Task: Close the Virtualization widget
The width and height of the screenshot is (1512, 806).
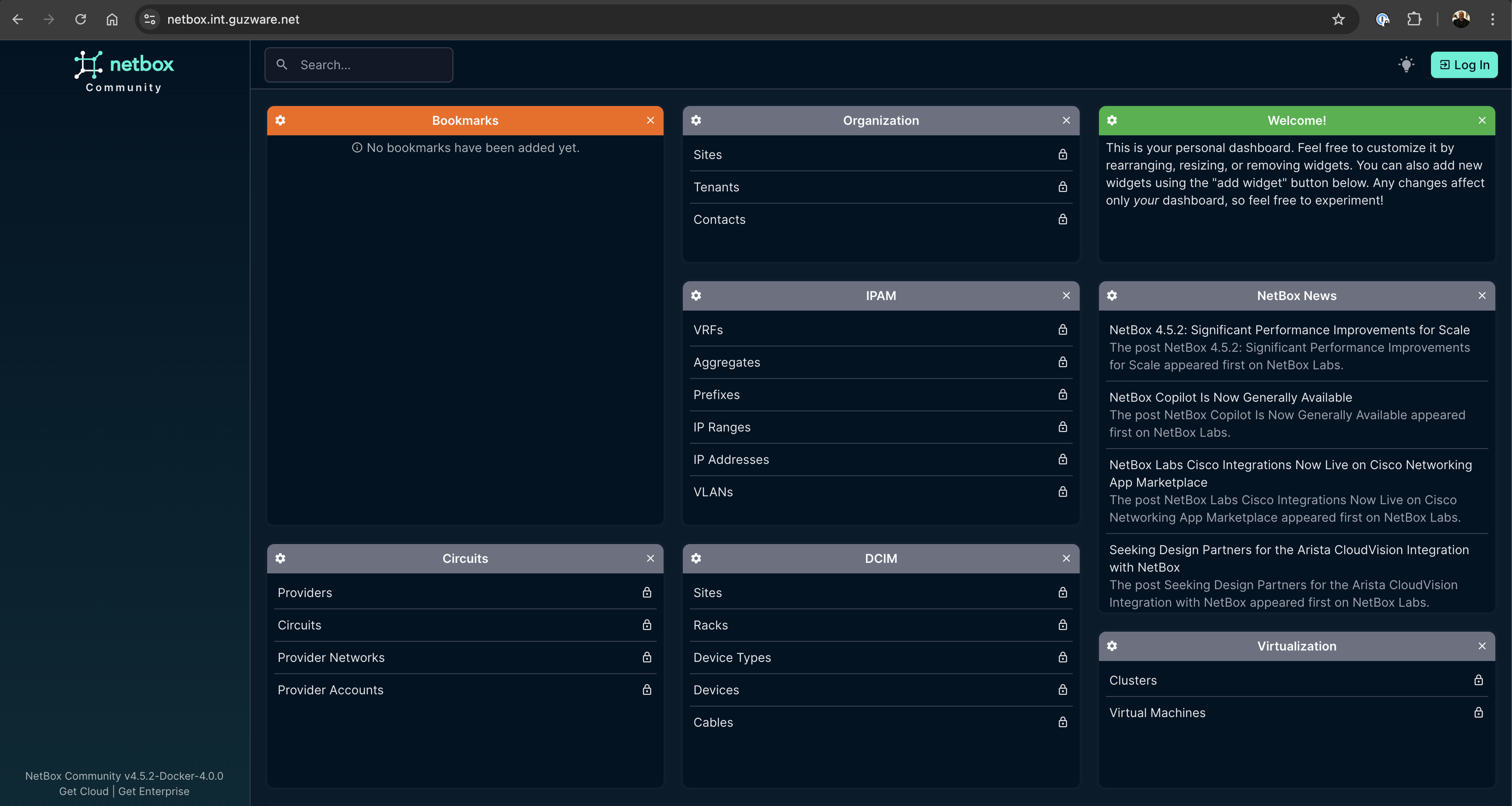Action: 1482,646
